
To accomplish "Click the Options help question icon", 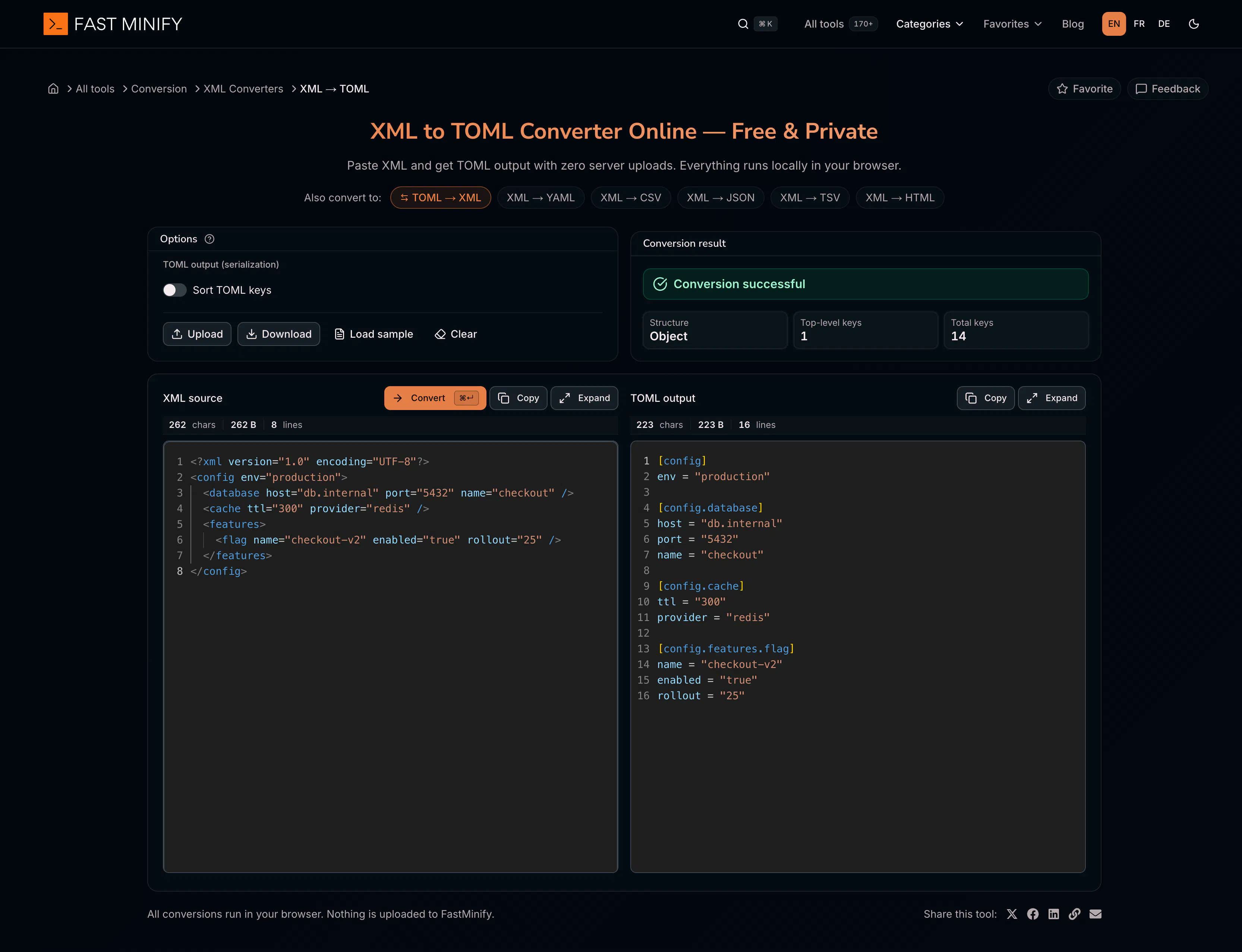I will [209, 239].
